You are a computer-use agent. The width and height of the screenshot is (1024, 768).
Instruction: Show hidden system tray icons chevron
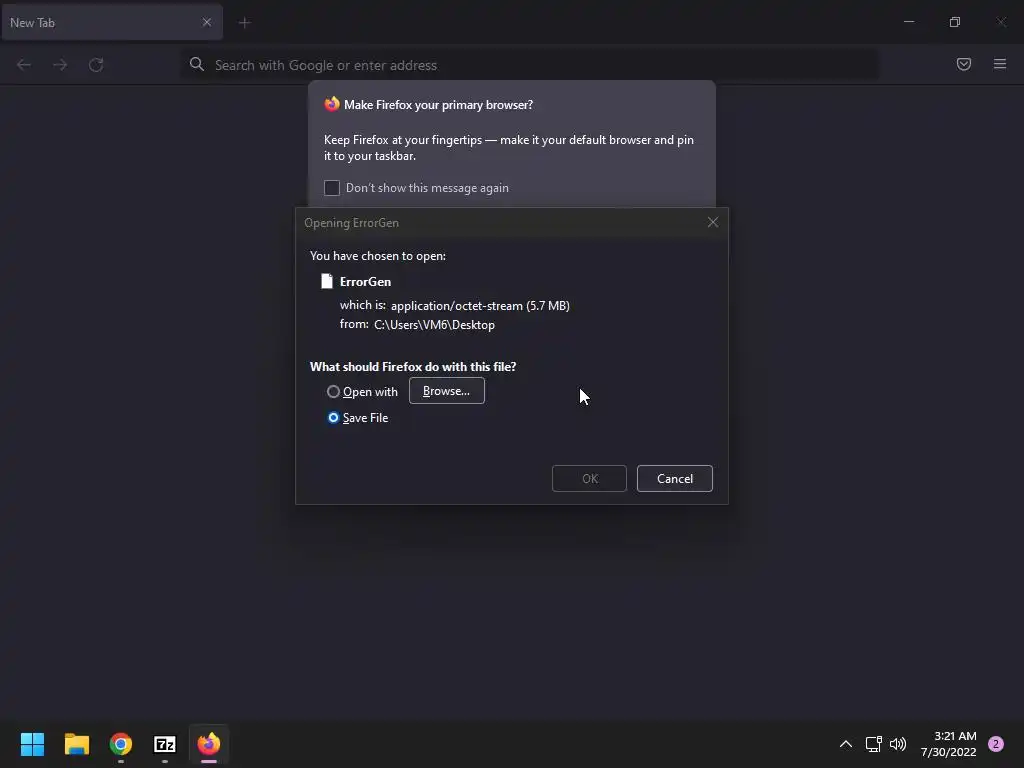pyautogui.click(x=846, y=744)
